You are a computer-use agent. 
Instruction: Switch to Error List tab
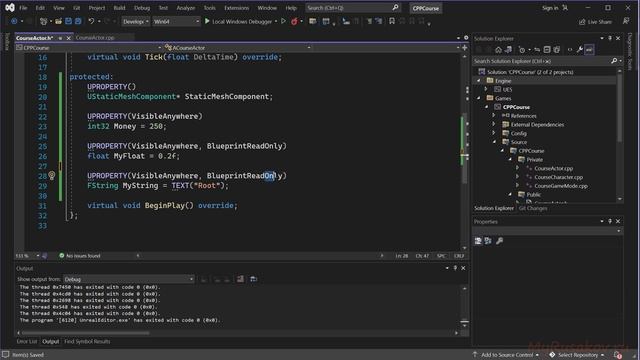[x=27, y=341]
